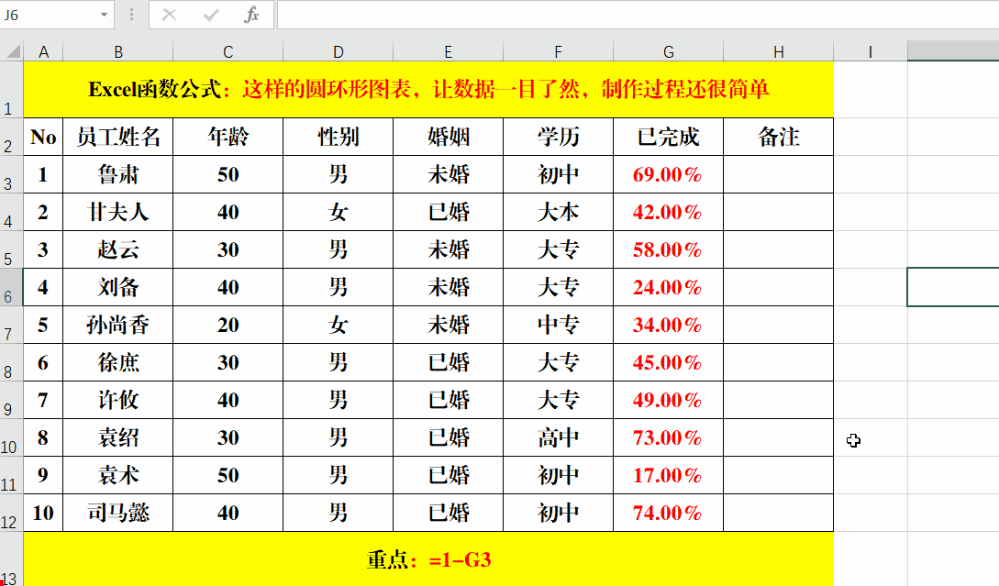Select the cell containing 鲁肃
The image size is (999, 586).
[118, 175]
